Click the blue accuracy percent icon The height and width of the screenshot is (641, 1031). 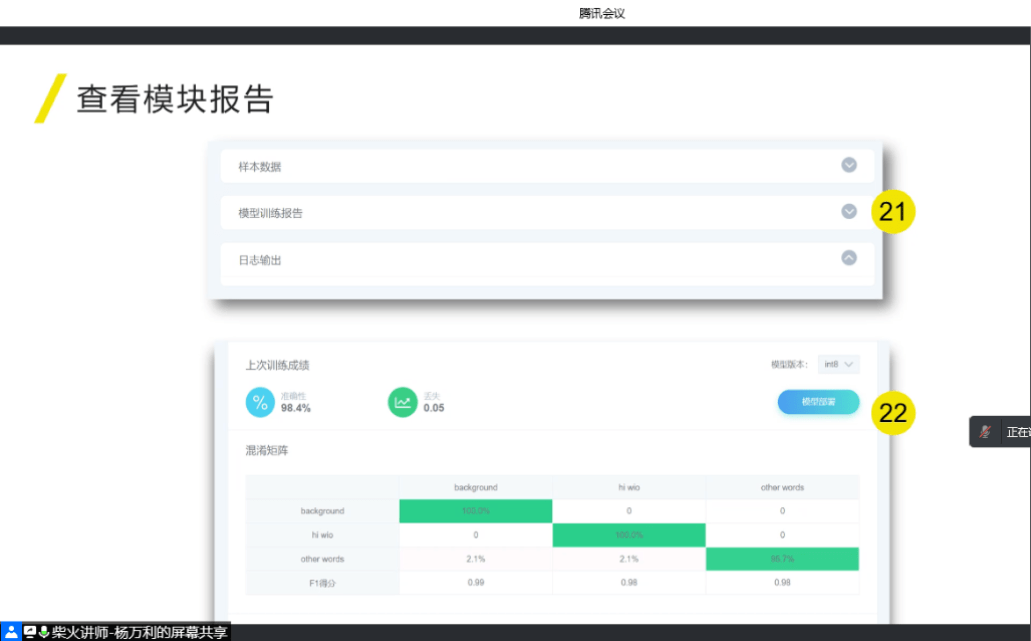tap(260, 403)
